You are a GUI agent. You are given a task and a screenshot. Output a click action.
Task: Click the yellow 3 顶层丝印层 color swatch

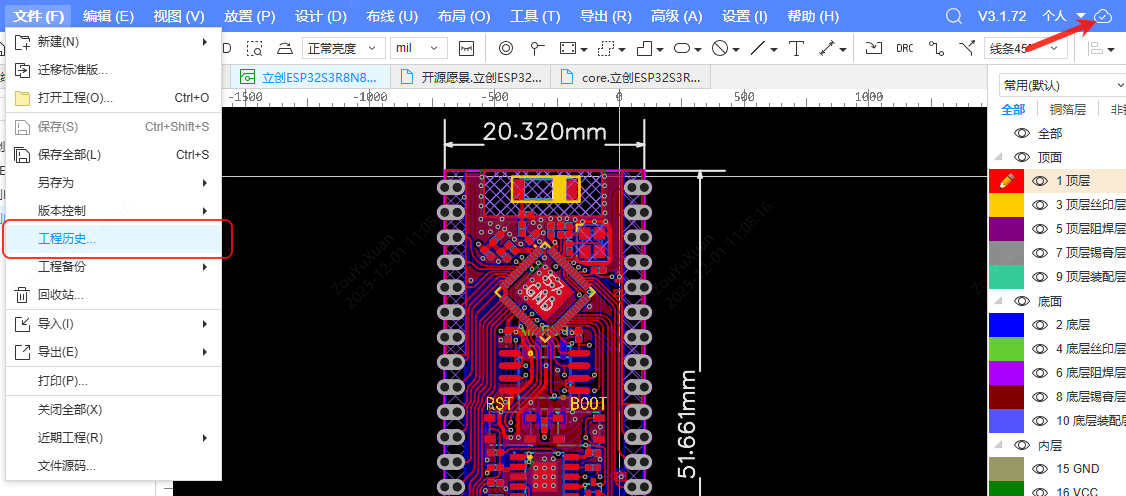(1006, 205)
